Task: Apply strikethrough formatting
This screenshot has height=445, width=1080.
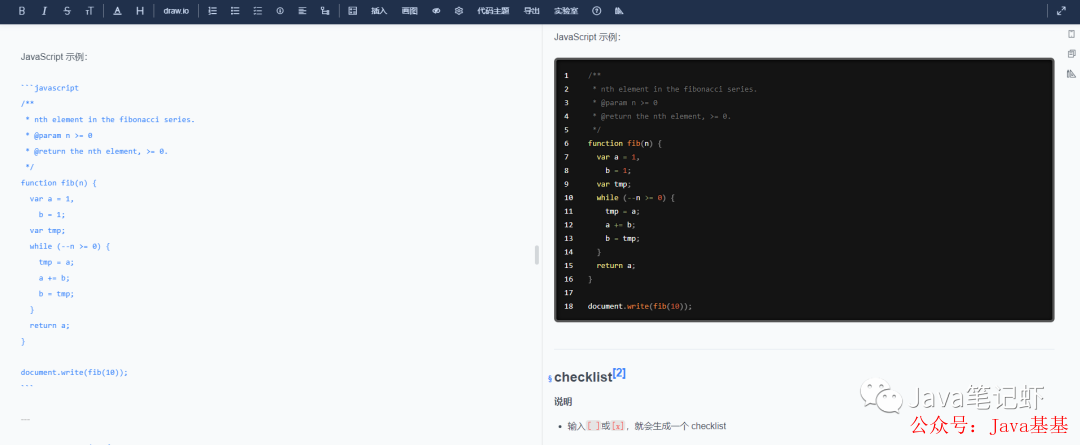Action: click(x=68, y=11)
